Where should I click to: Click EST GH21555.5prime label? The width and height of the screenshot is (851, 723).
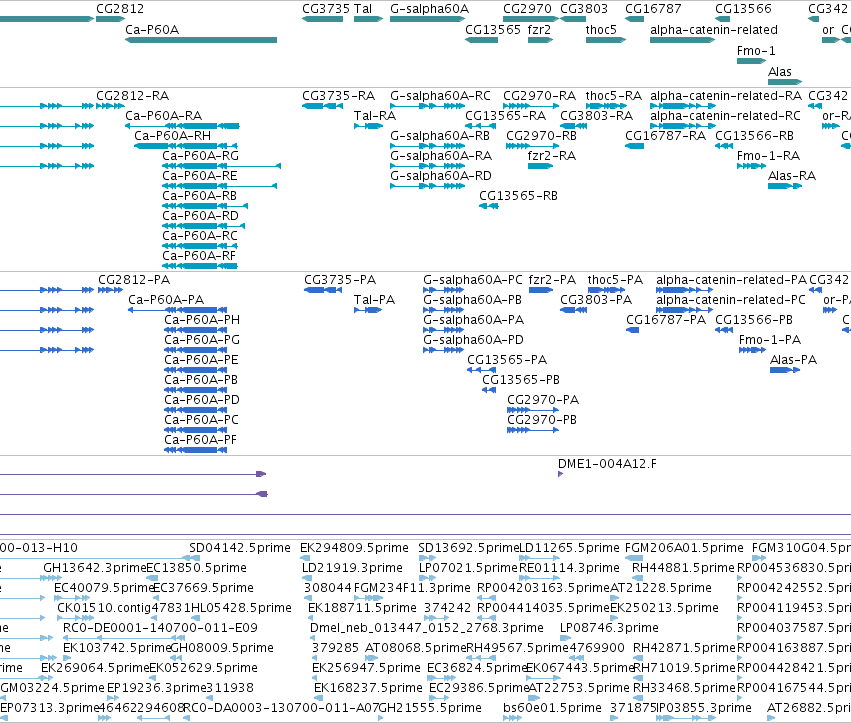pos(430,708)
